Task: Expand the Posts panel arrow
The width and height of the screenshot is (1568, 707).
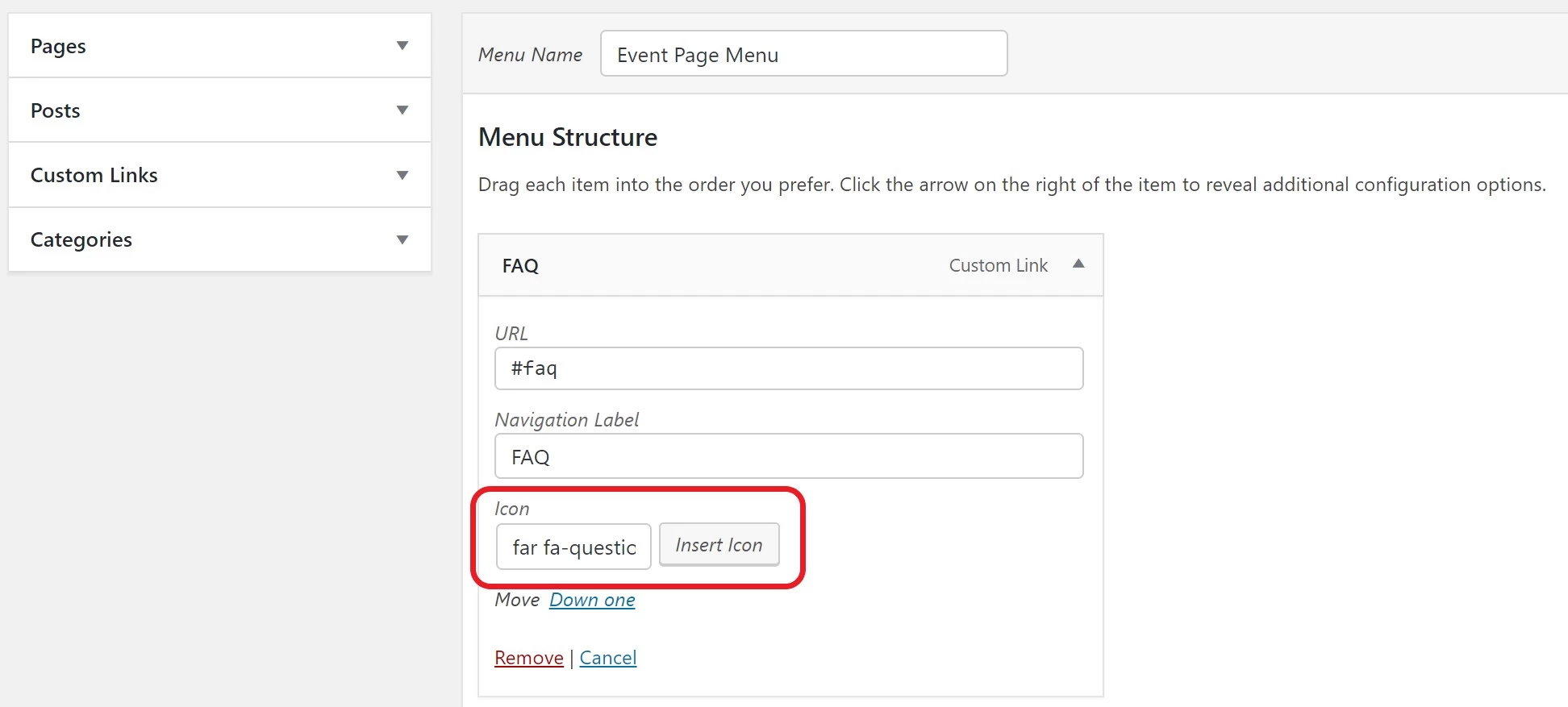Action: (x=402, y=110)
